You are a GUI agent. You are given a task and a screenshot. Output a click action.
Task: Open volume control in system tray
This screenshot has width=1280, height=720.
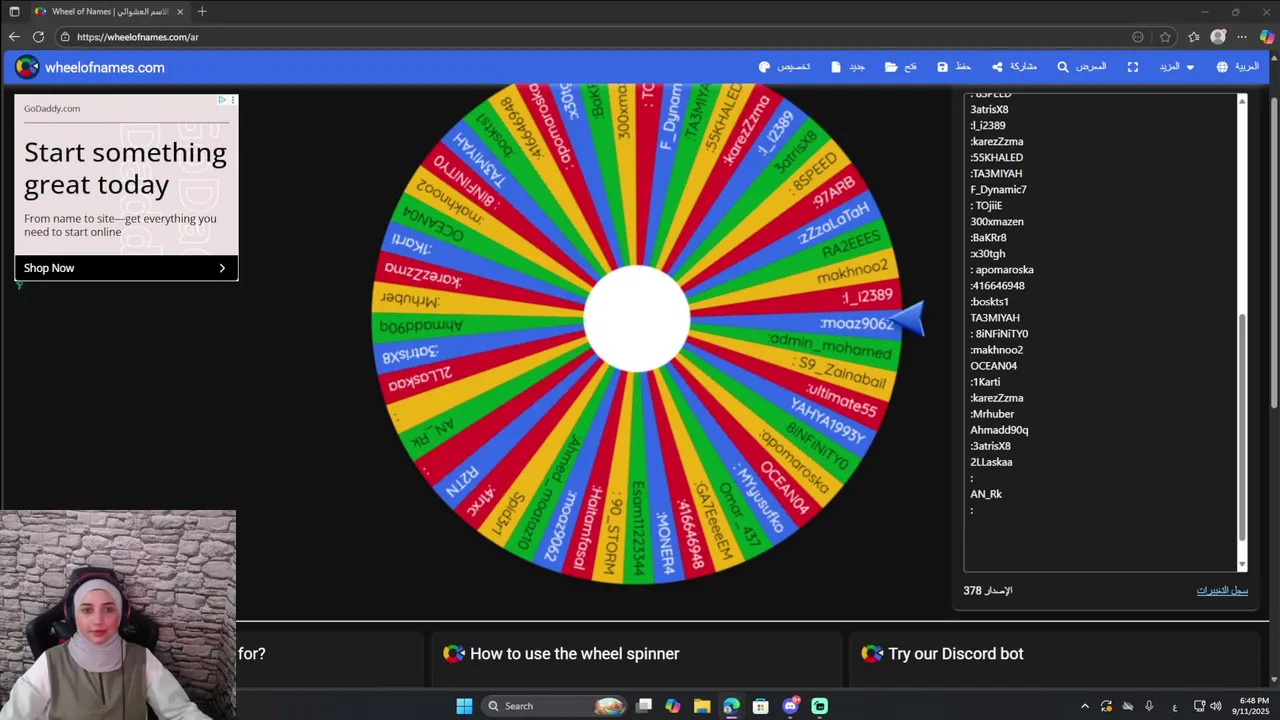click(x=1216, y=706)
